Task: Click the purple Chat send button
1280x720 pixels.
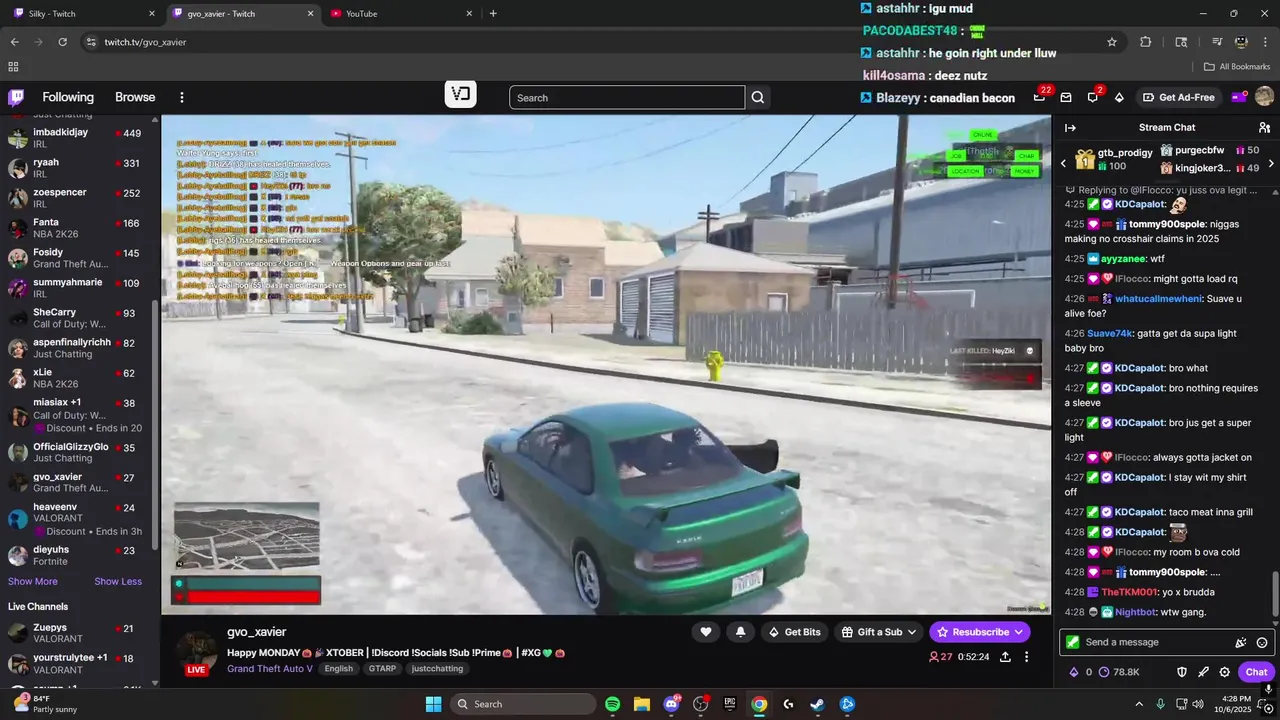Action: click(1256, 672)
